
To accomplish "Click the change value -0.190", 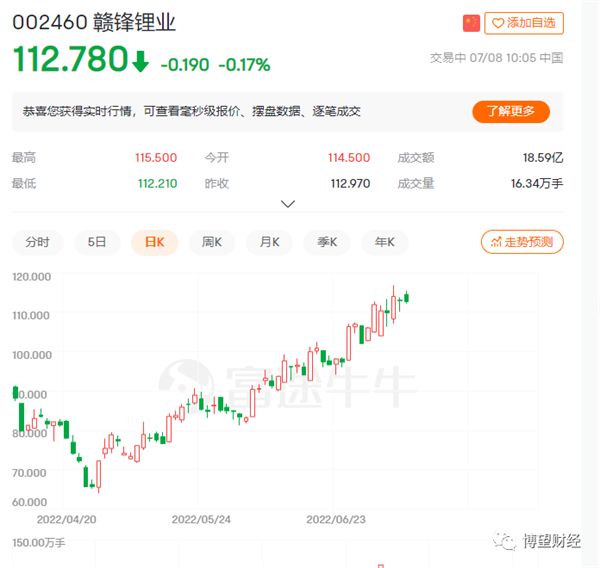I will tap(185, 65).
